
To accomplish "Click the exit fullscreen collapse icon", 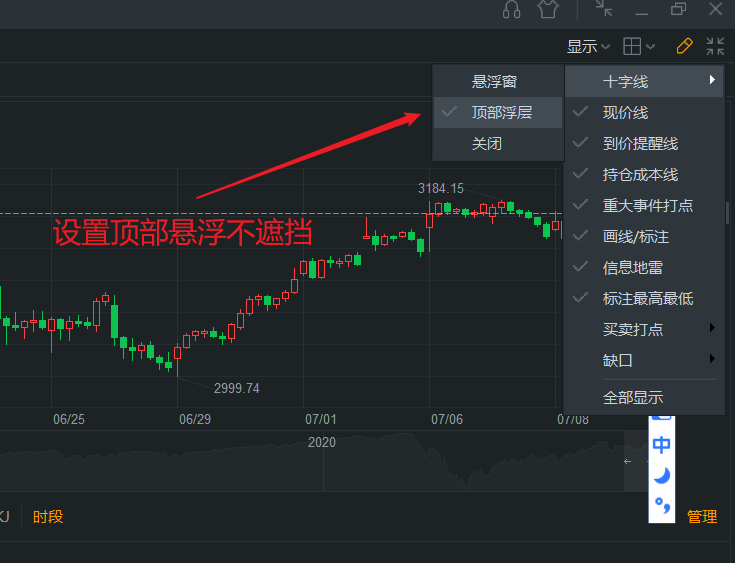I will coord(715,46).
